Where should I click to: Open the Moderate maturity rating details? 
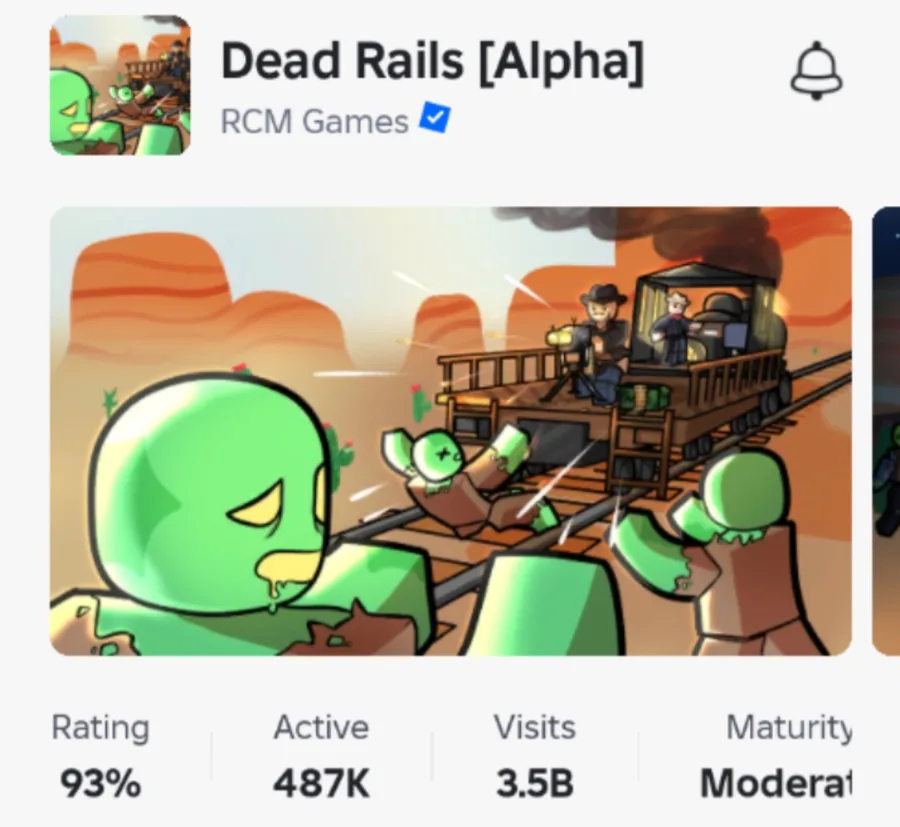pyautogui.click(x=776, y=783)
